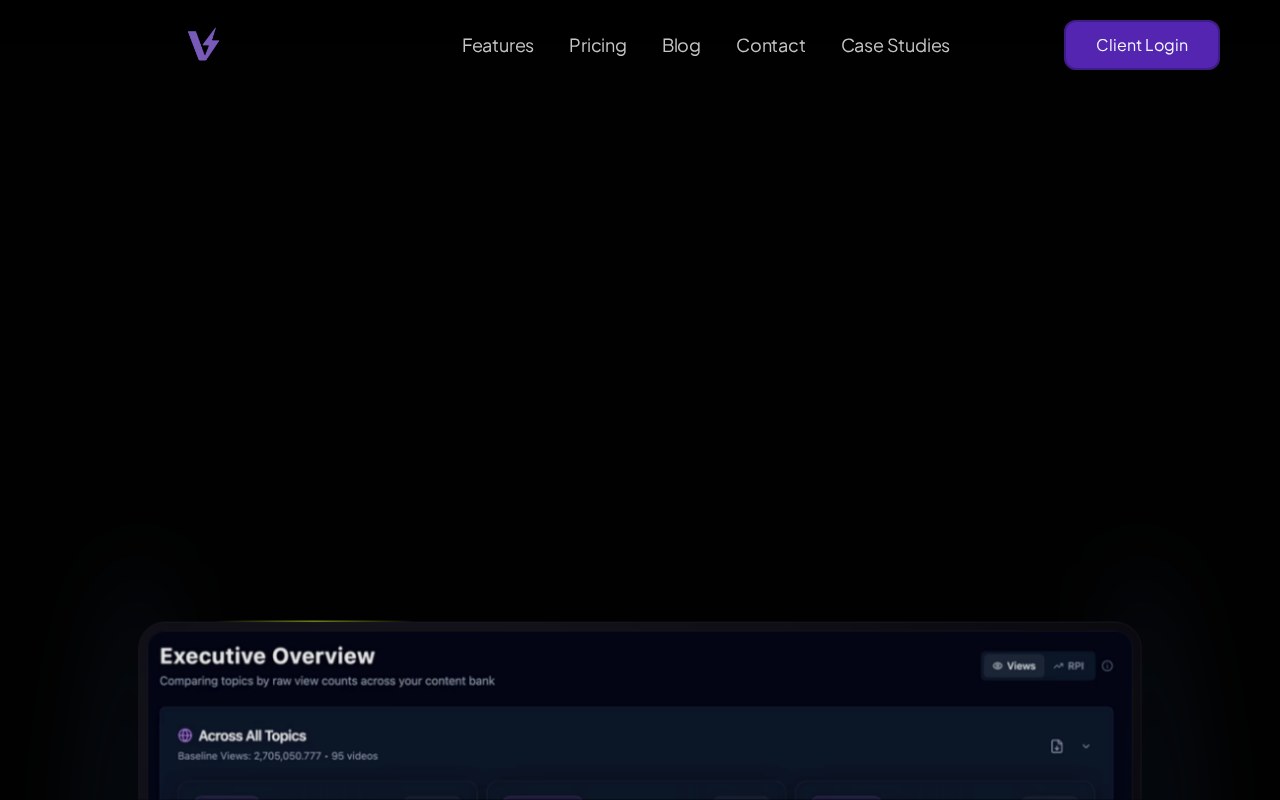Screen dimensions: 1280x800
Task: Click the Executive Overview heading
Action: 267,656
